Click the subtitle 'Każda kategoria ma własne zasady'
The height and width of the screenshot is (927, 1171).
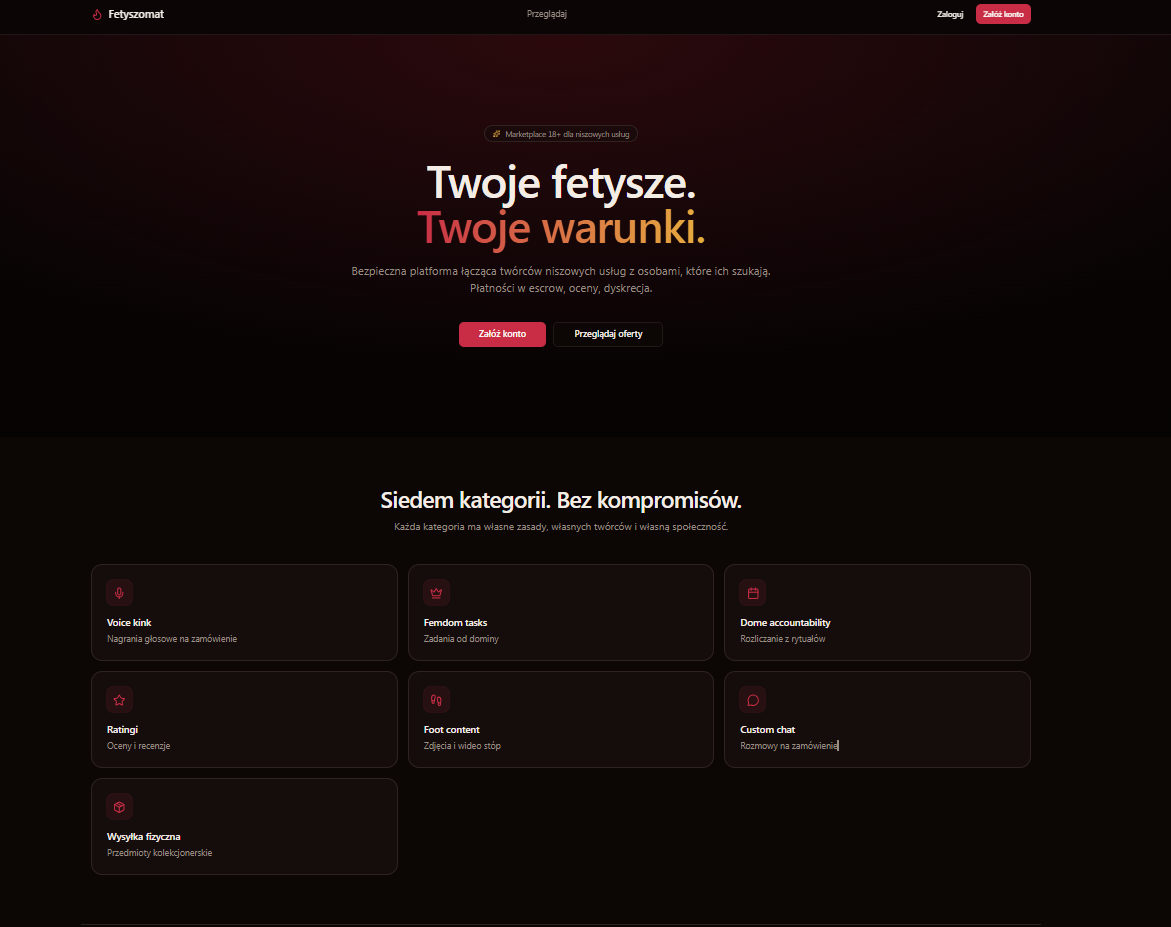click(561, 527)
